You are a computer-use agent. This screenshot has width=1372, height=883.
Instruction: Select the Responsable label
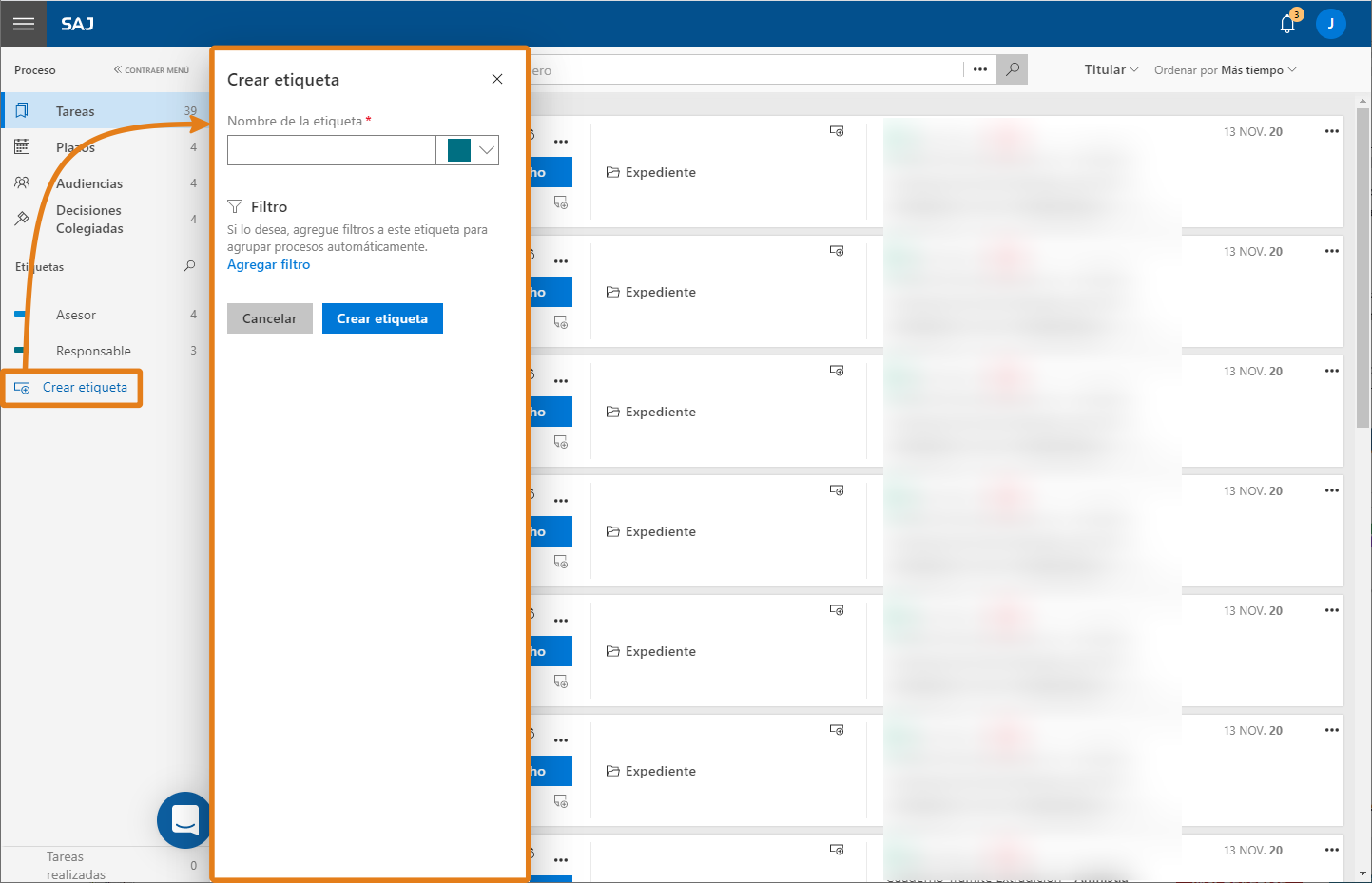tap(106, 351)
